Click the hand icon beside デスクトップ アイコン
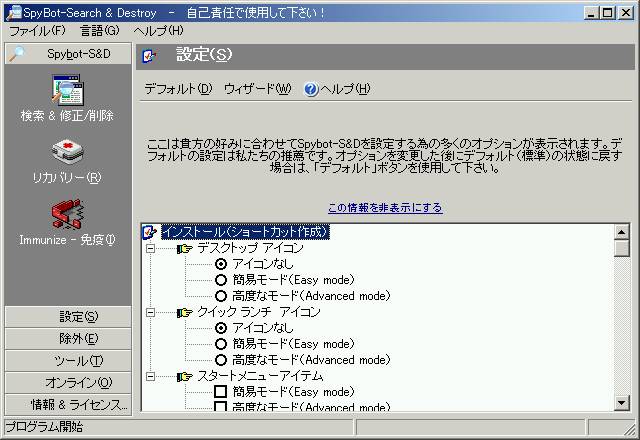The height and width of the screenshot is (440, 640). point(184,248)
